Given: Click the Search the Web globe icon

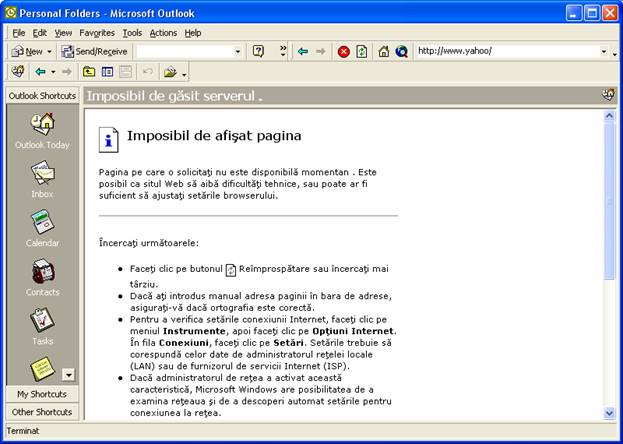Looking at the screenshot, I should tap(401, 51).
